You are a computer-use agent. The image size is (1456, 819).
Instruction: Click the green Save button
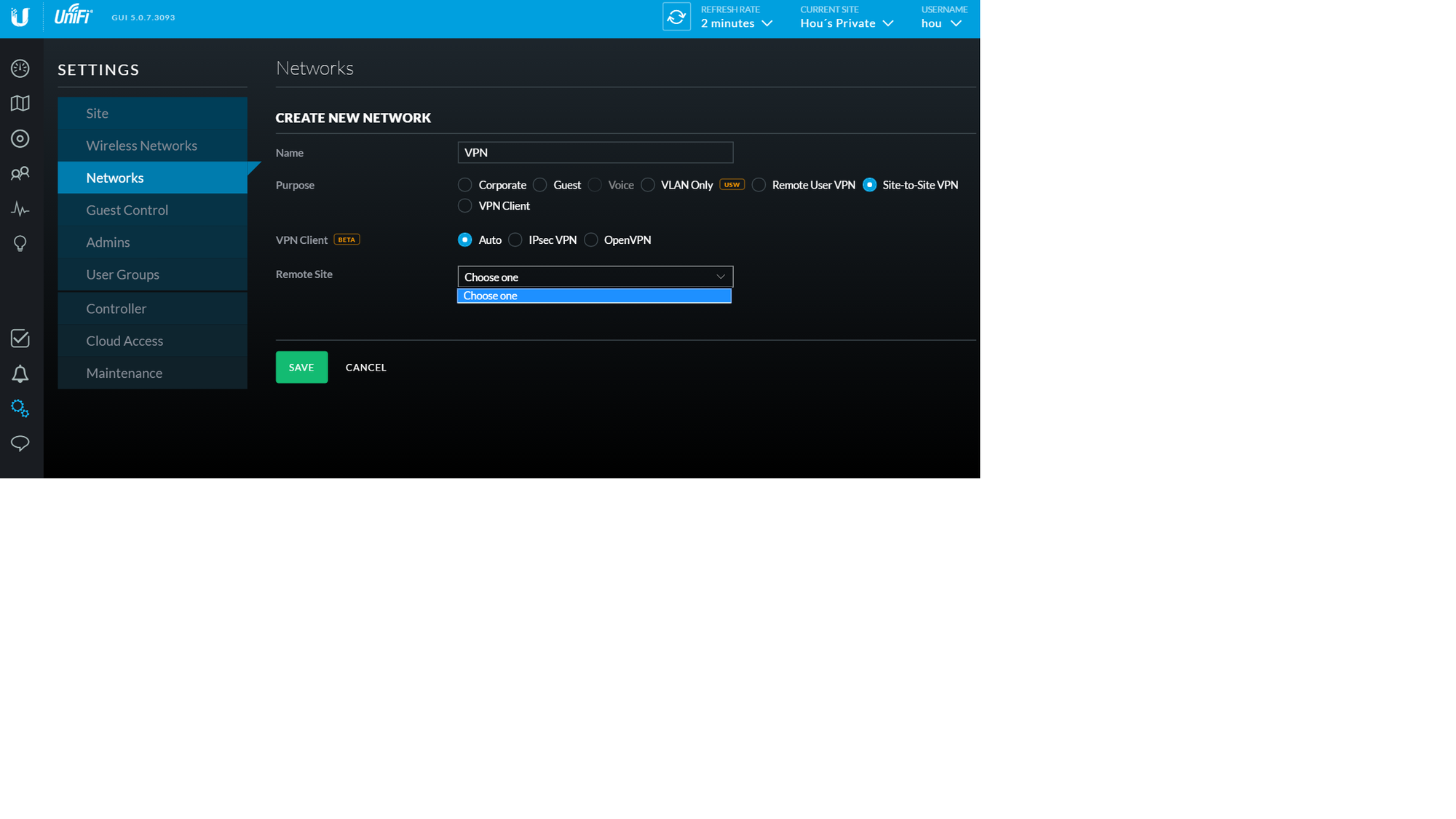(x=301, y=367)
